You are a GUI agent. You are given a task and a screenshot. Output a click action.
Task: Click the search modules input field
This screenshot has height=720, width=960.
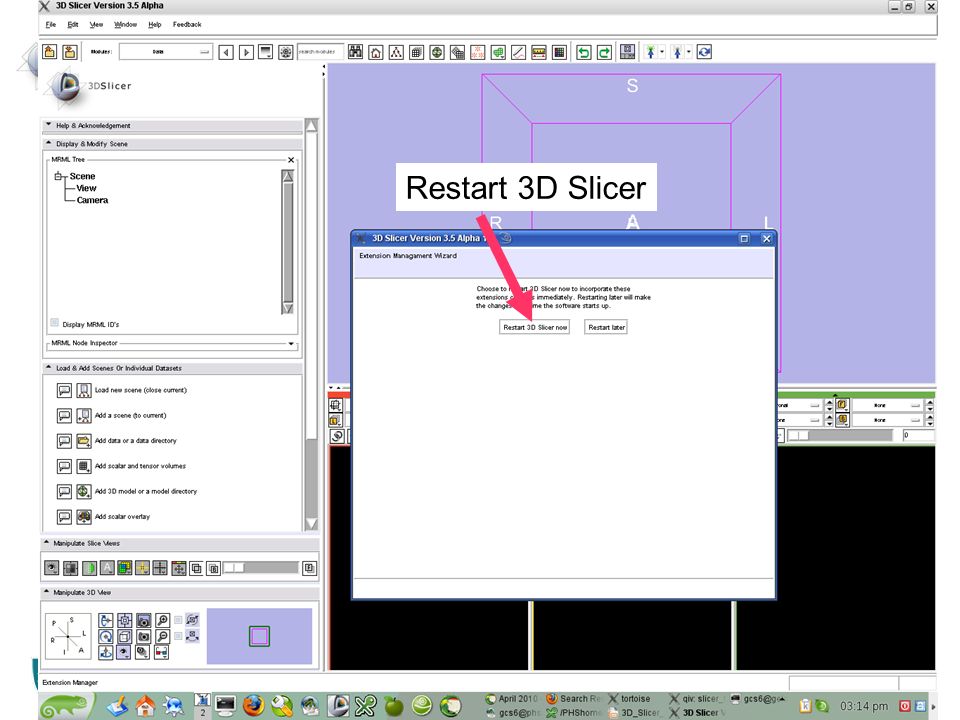(x=320, y=52)
